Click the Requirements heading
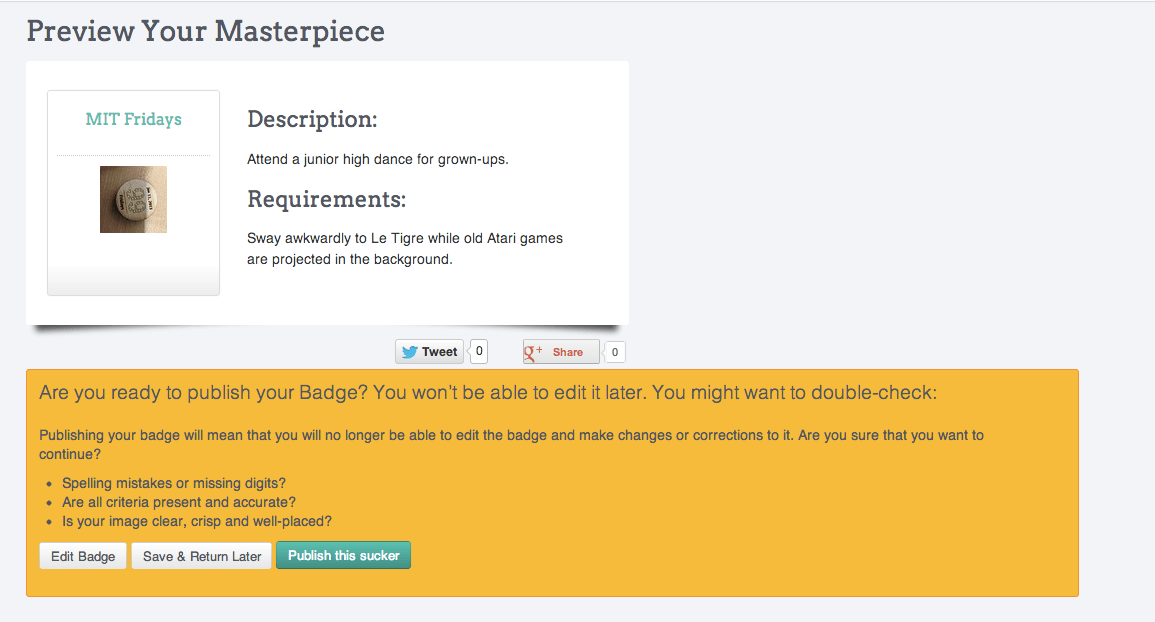Image resolution: width=1155 pixels, height=622 pixels. 326,199
